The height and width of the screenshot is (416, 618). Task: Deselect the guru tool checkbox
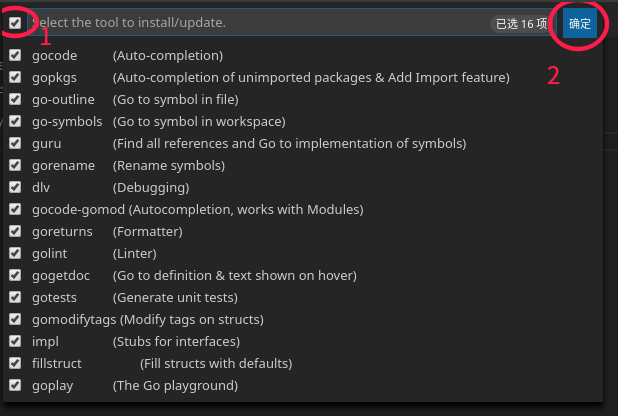(15, 143)
